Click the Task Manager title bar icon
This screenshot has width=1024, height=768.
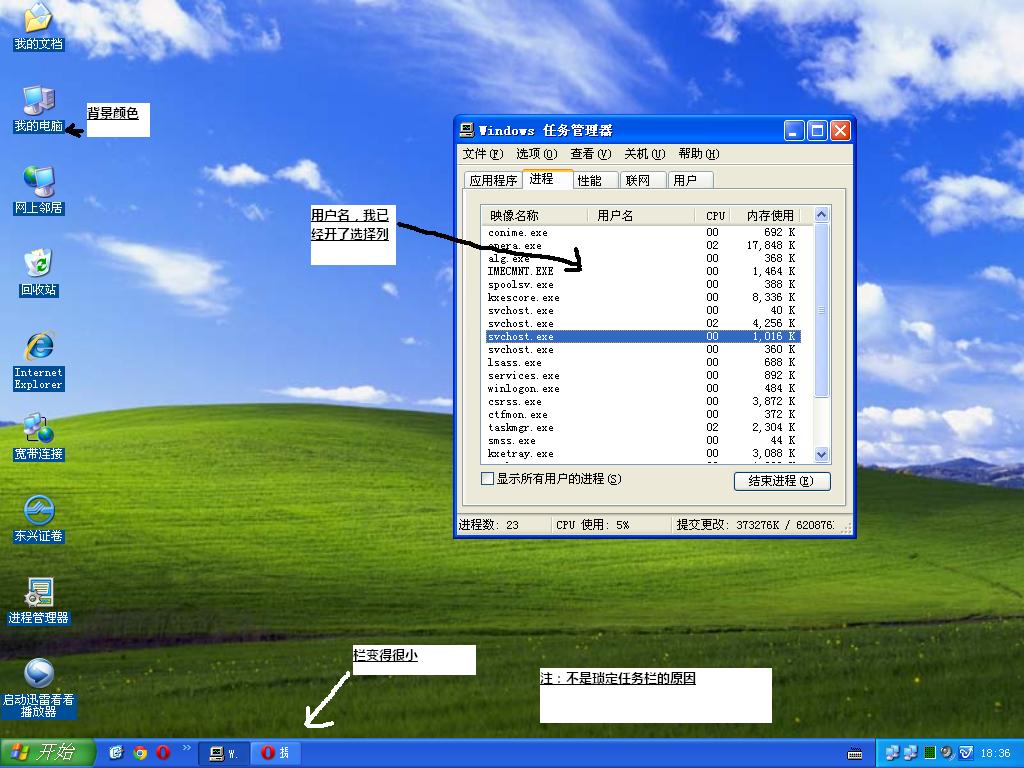(x=466, y=130)
